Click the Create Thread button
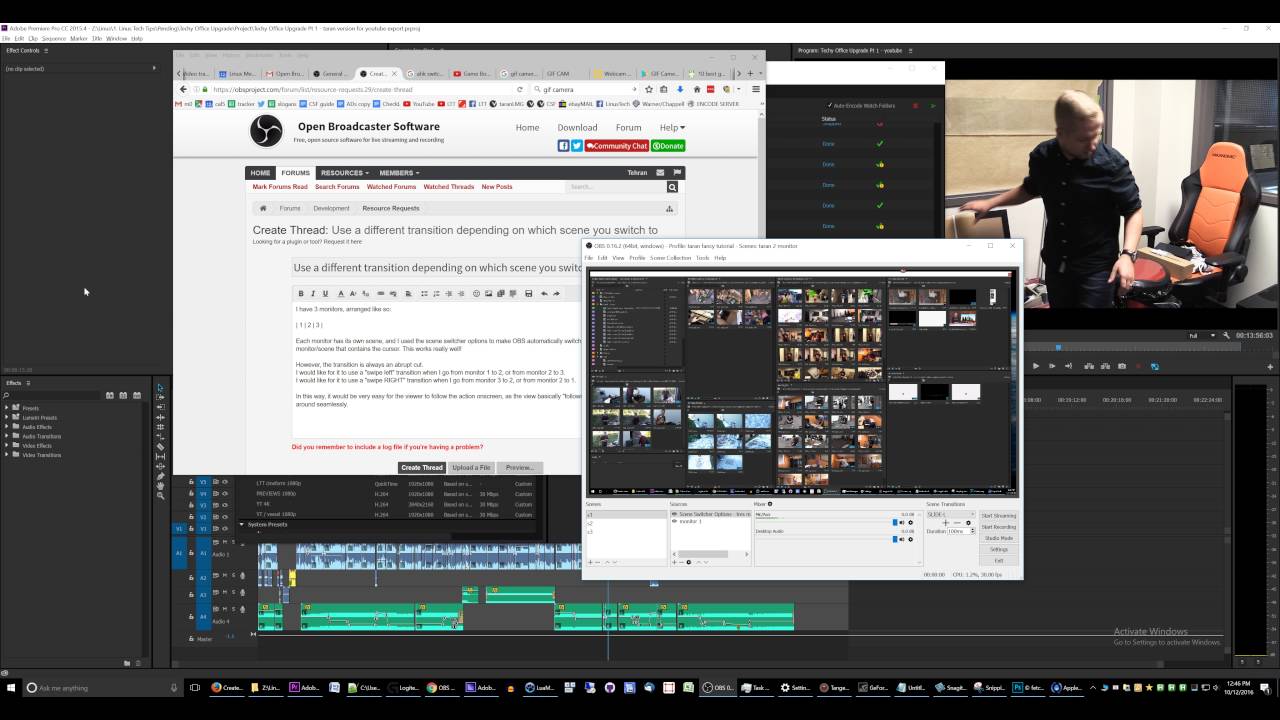The width and height of the screenshot is (1280, 720). pos(421,467)
